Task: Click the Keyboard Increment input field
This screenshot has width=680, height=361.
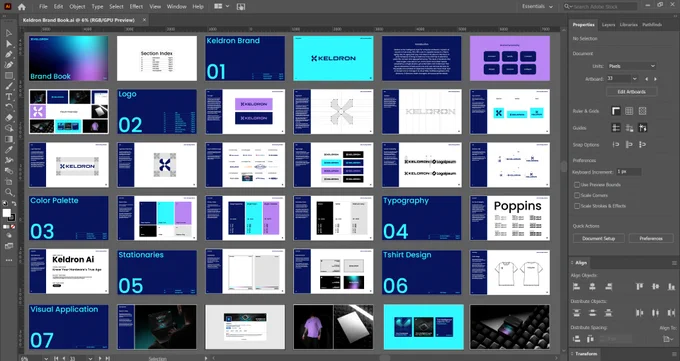Action: 628,172
